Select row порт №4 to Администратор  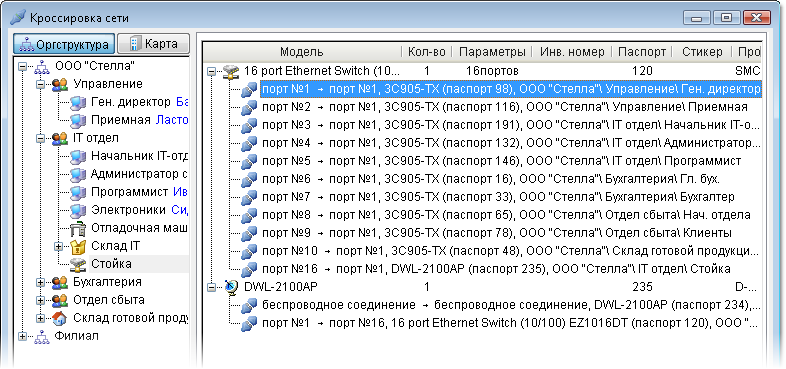click(511, 143)
